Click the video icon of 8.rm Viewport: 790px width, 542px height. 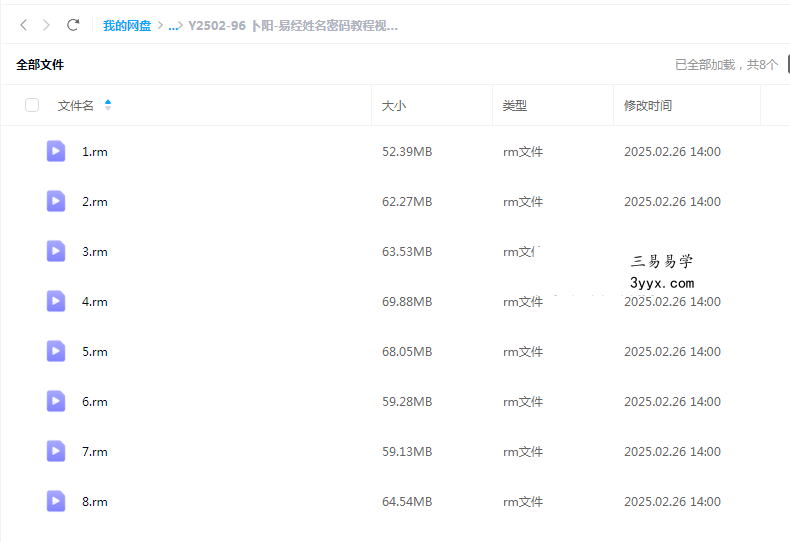[56, 501]
